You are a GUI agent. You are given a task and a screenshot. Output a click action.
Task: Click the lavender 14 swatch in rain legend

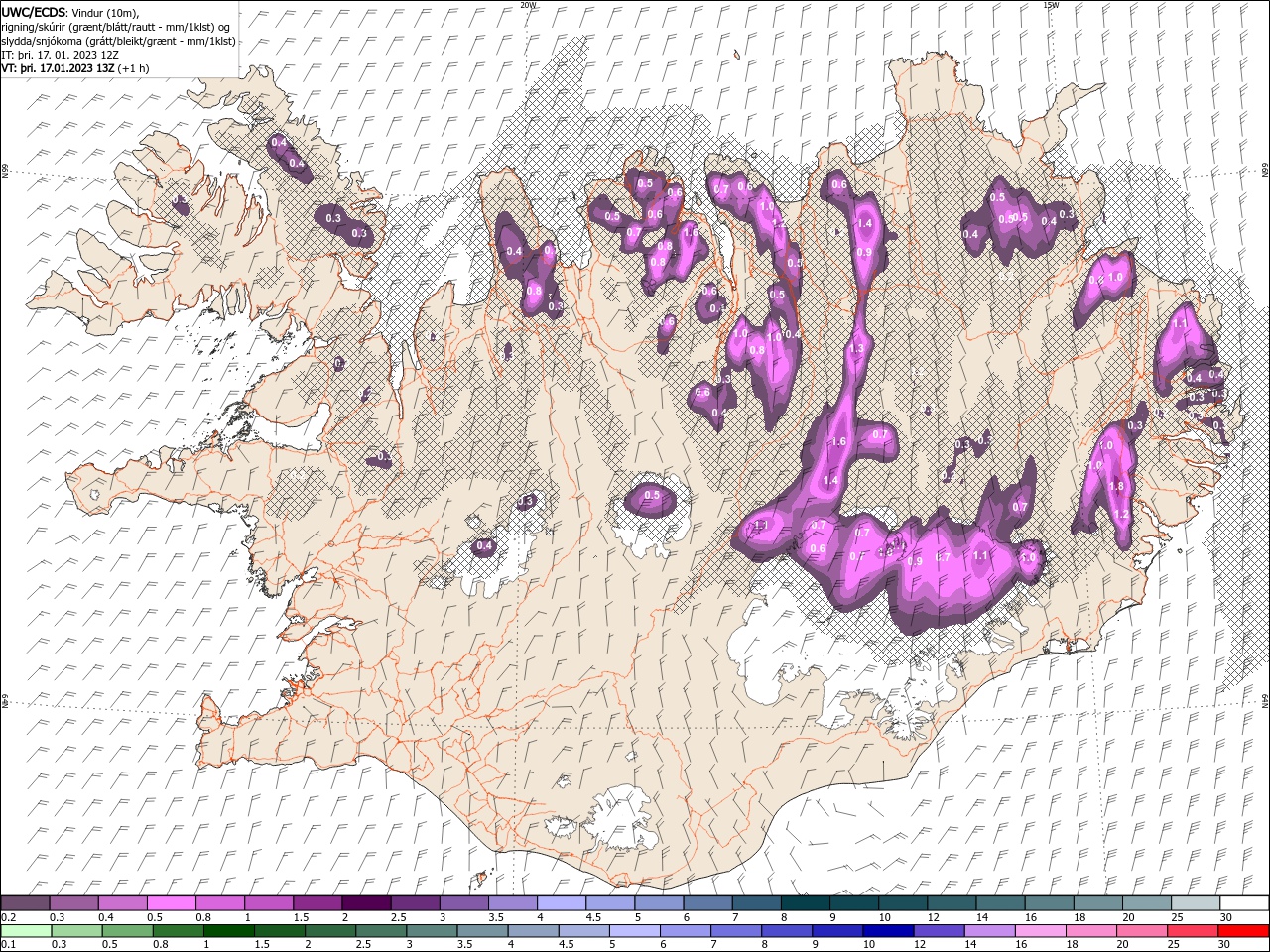point(988,931)
